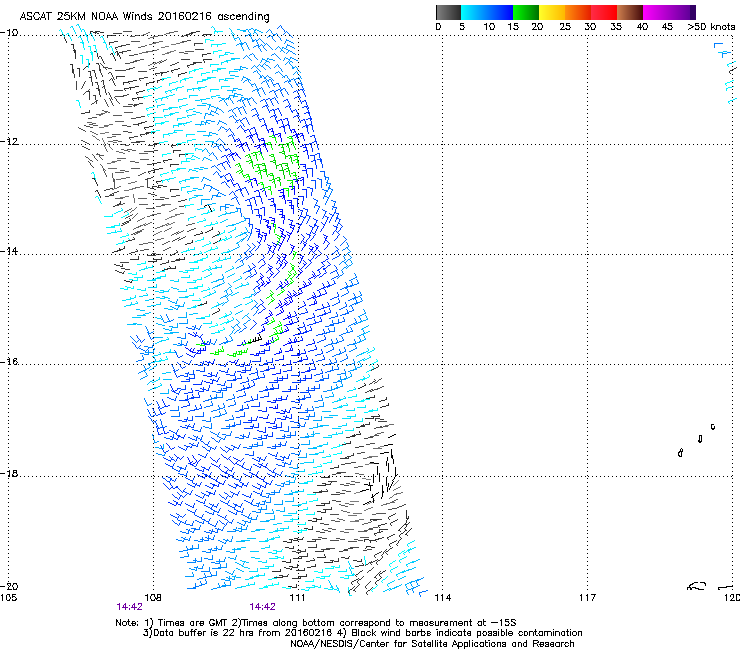
Task: Click the note about measurement at -15S
Action: click(374, 623)
